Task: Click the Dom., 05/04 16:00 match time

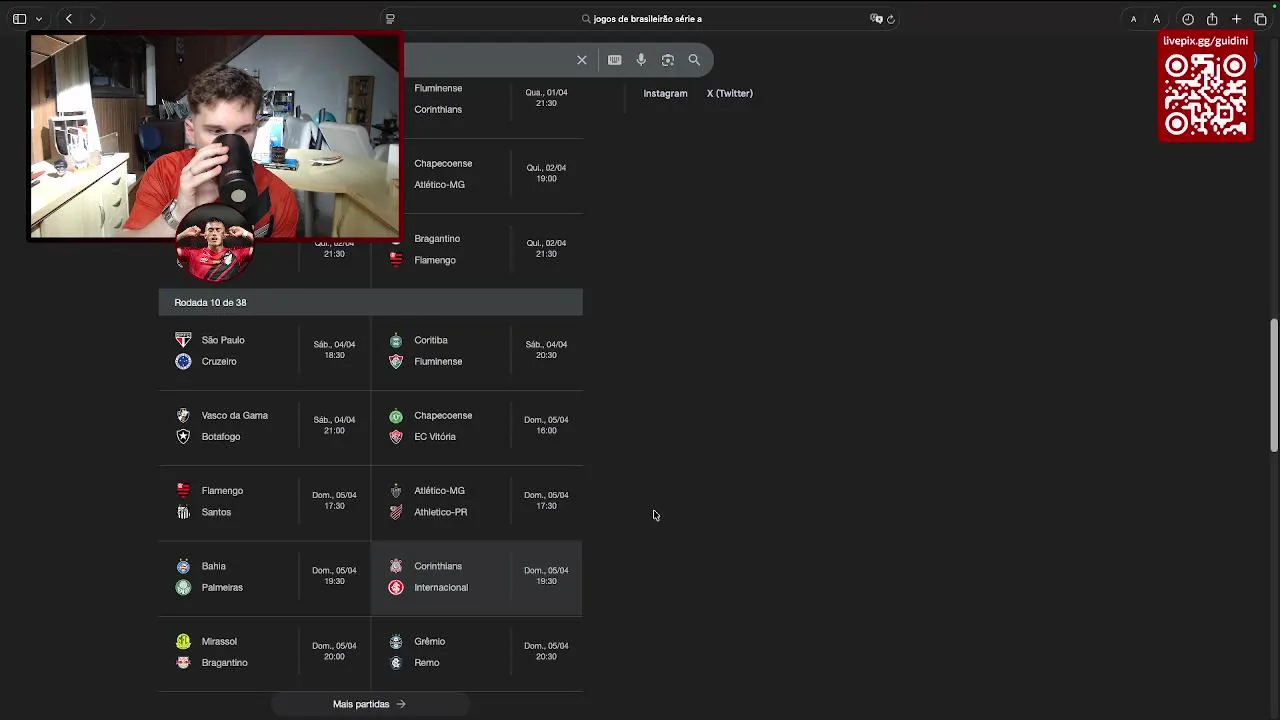Action: tap(546, 425)
